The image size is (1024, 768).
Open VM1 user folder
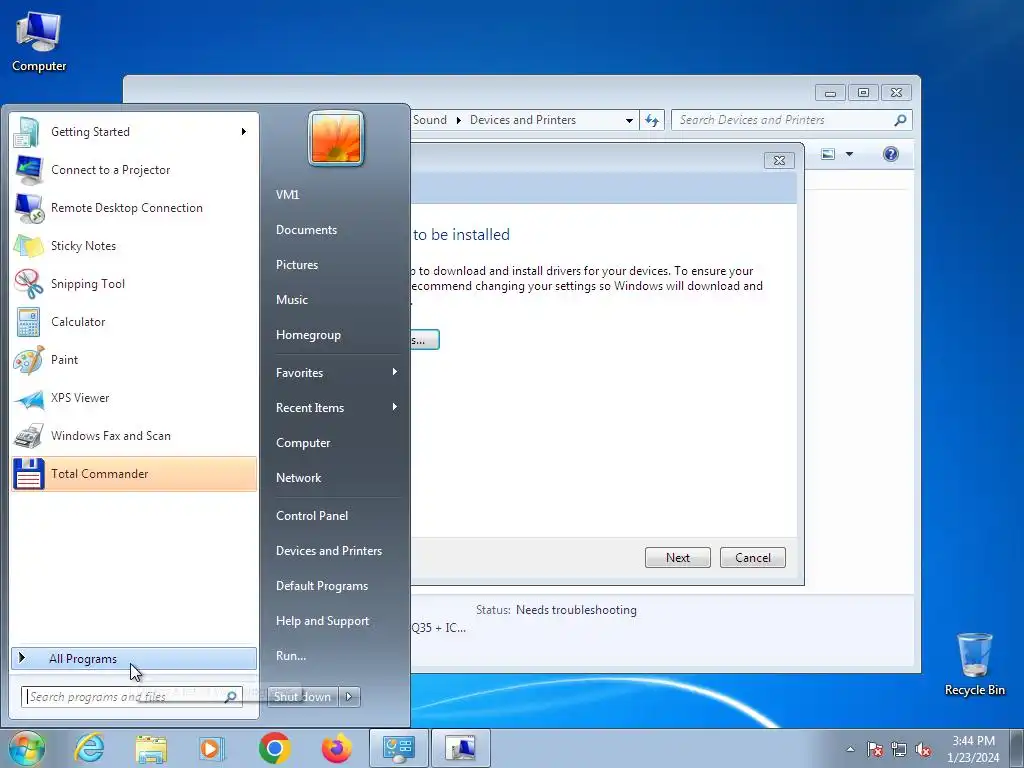287,195
